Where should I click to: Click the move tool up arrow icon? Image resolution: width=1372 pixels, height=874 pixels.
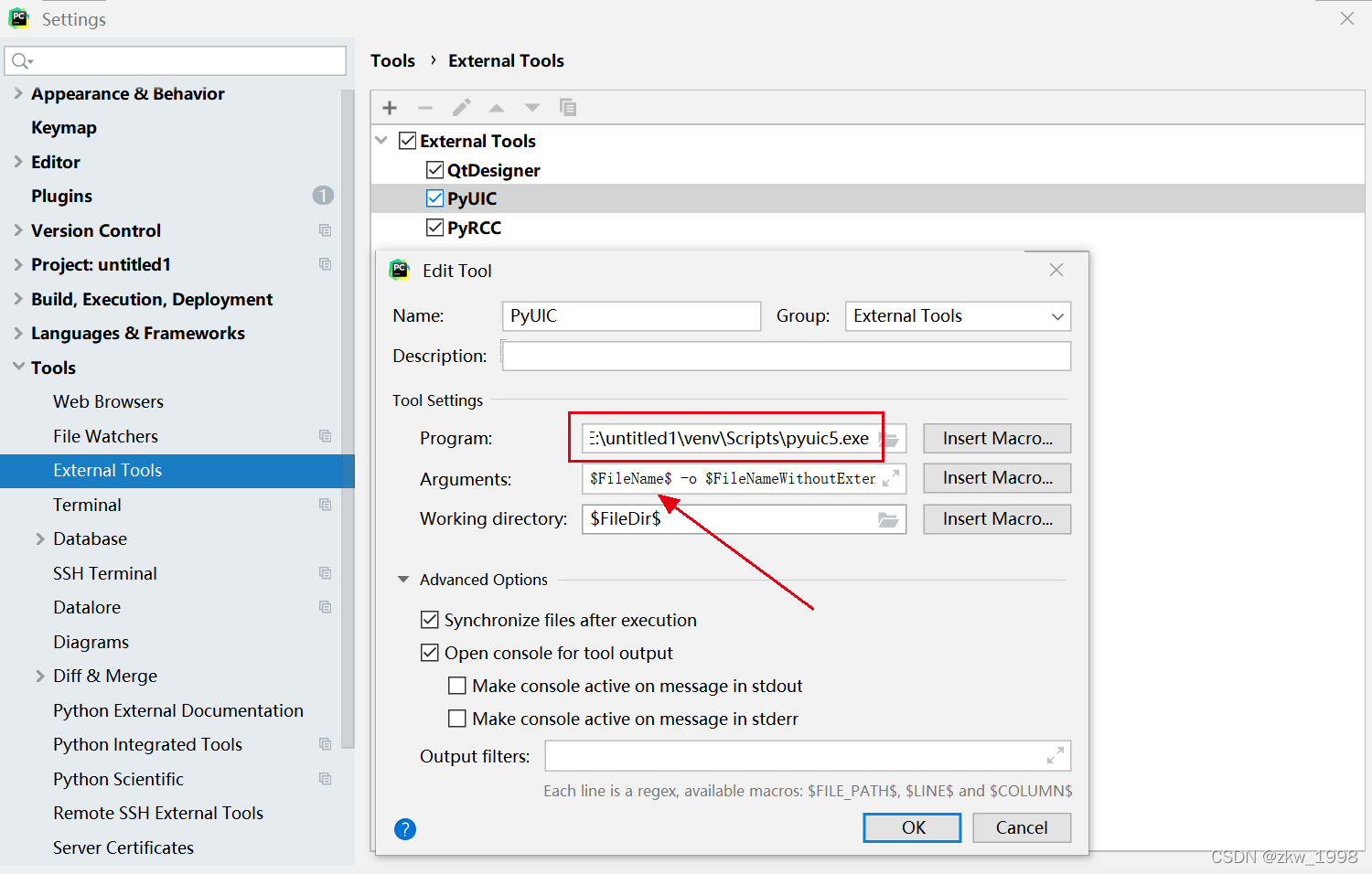pos(497,107)
